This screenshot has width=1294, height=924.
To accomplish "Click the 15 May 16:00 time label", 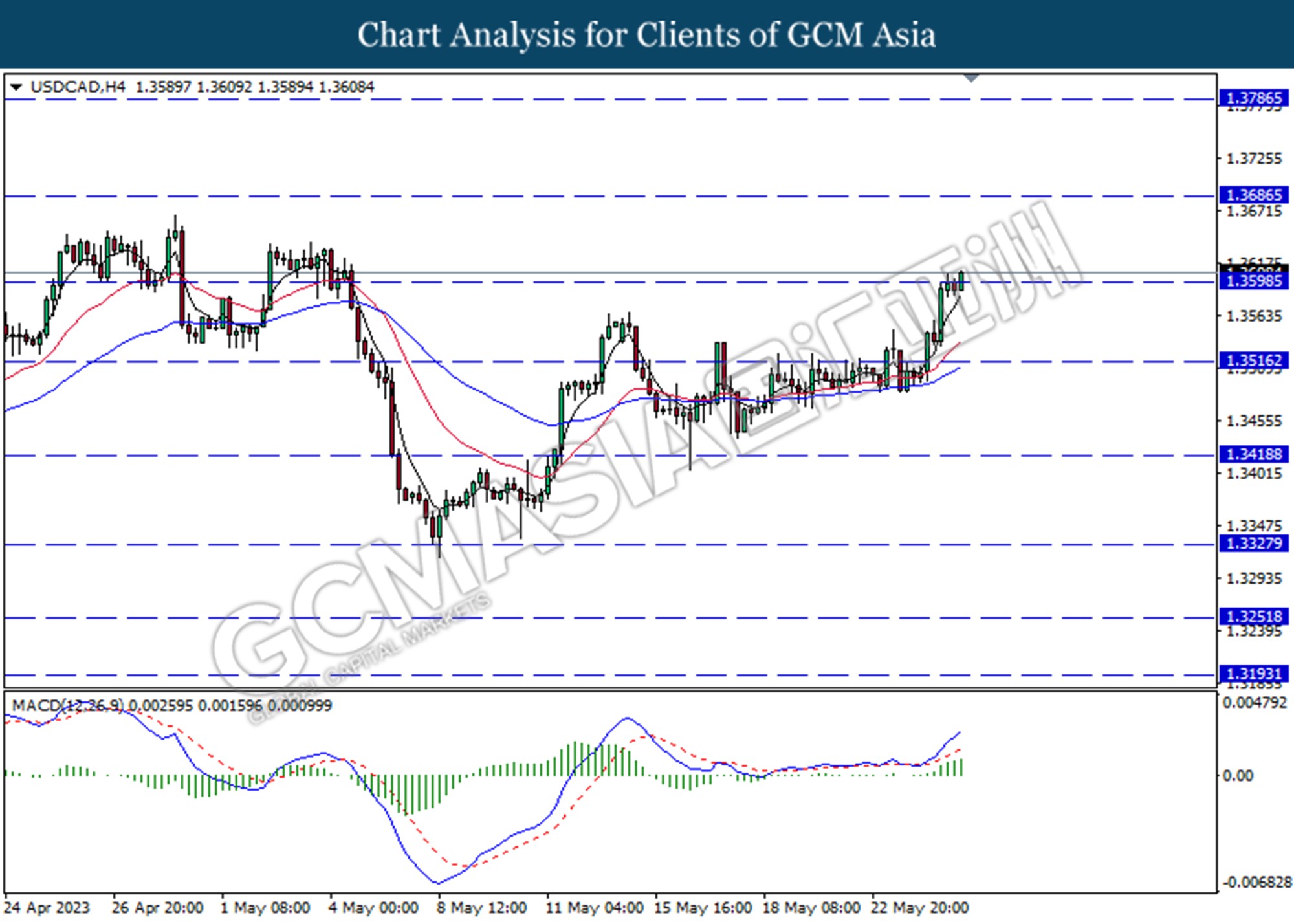I will click(703, 908).
